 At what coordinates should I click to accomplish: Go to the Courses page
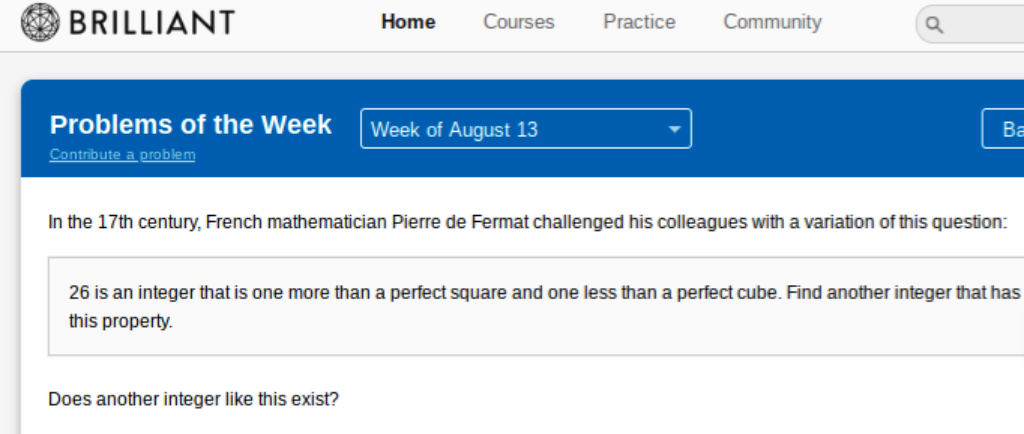(519, 22)
